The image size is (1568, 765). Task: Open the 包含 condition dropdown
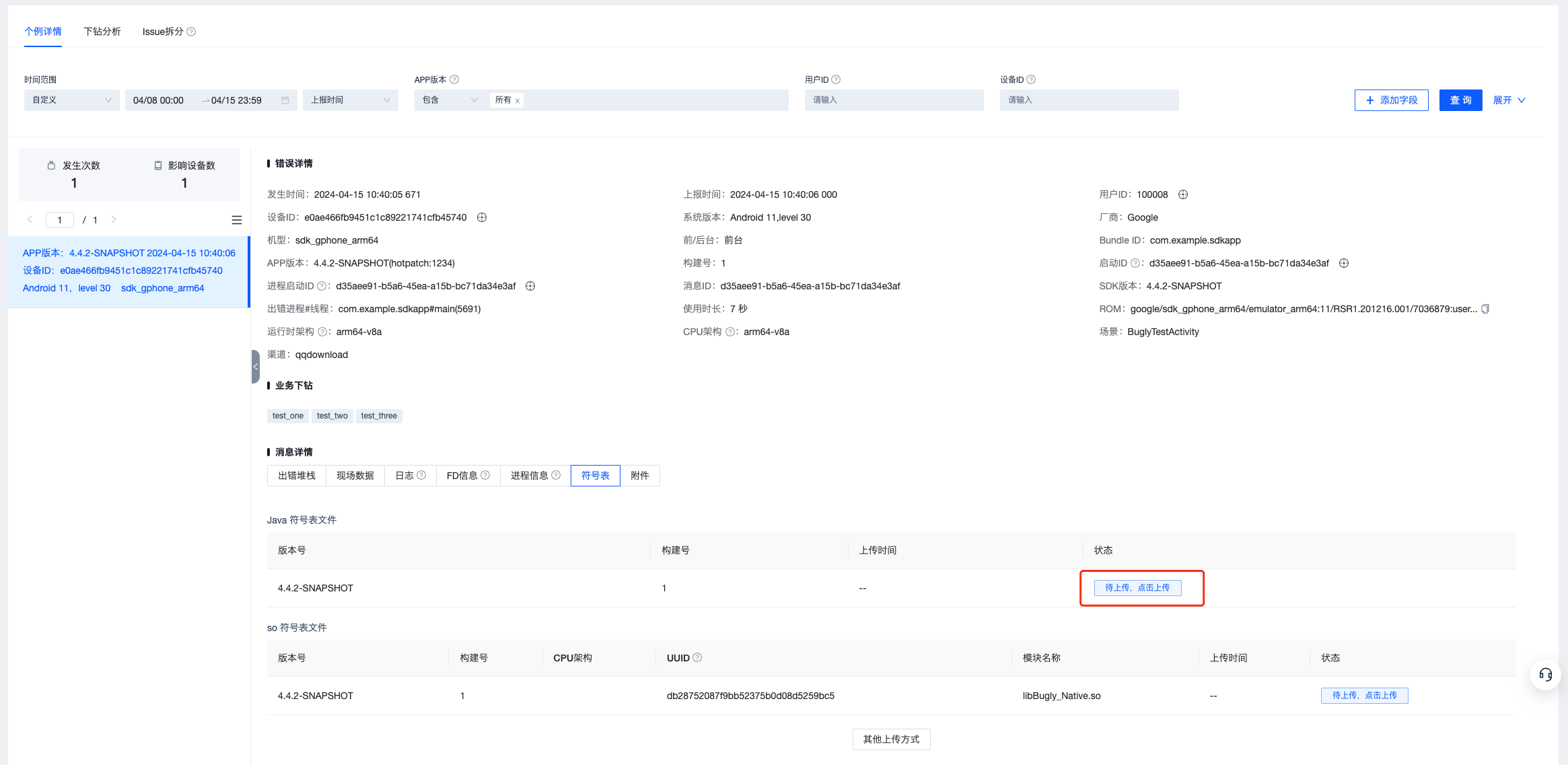point(450,100)
